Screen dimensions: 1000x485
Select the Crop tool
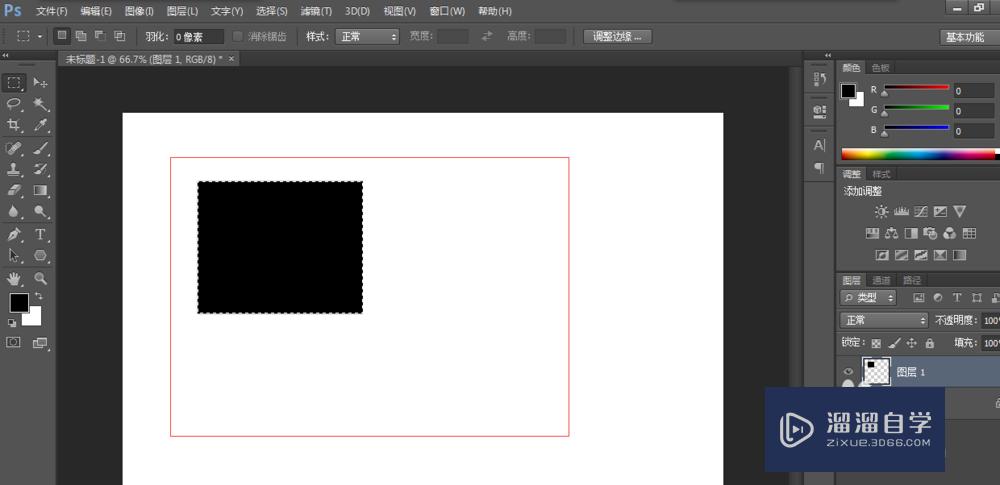pyautogui.click(x=14, y=125)
